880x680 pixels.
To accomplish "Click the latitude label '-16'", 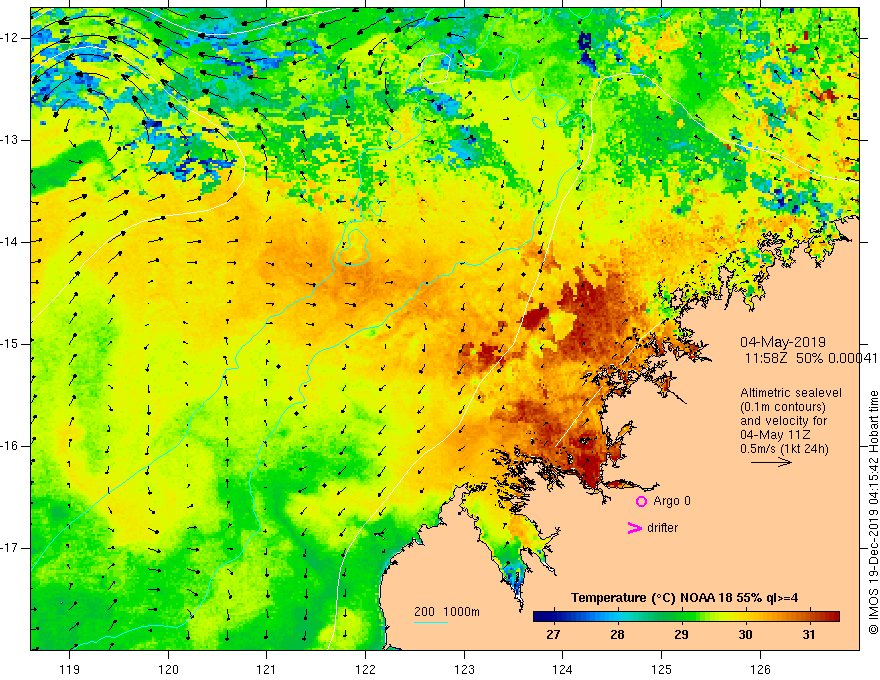I will (x=11, y=446).
